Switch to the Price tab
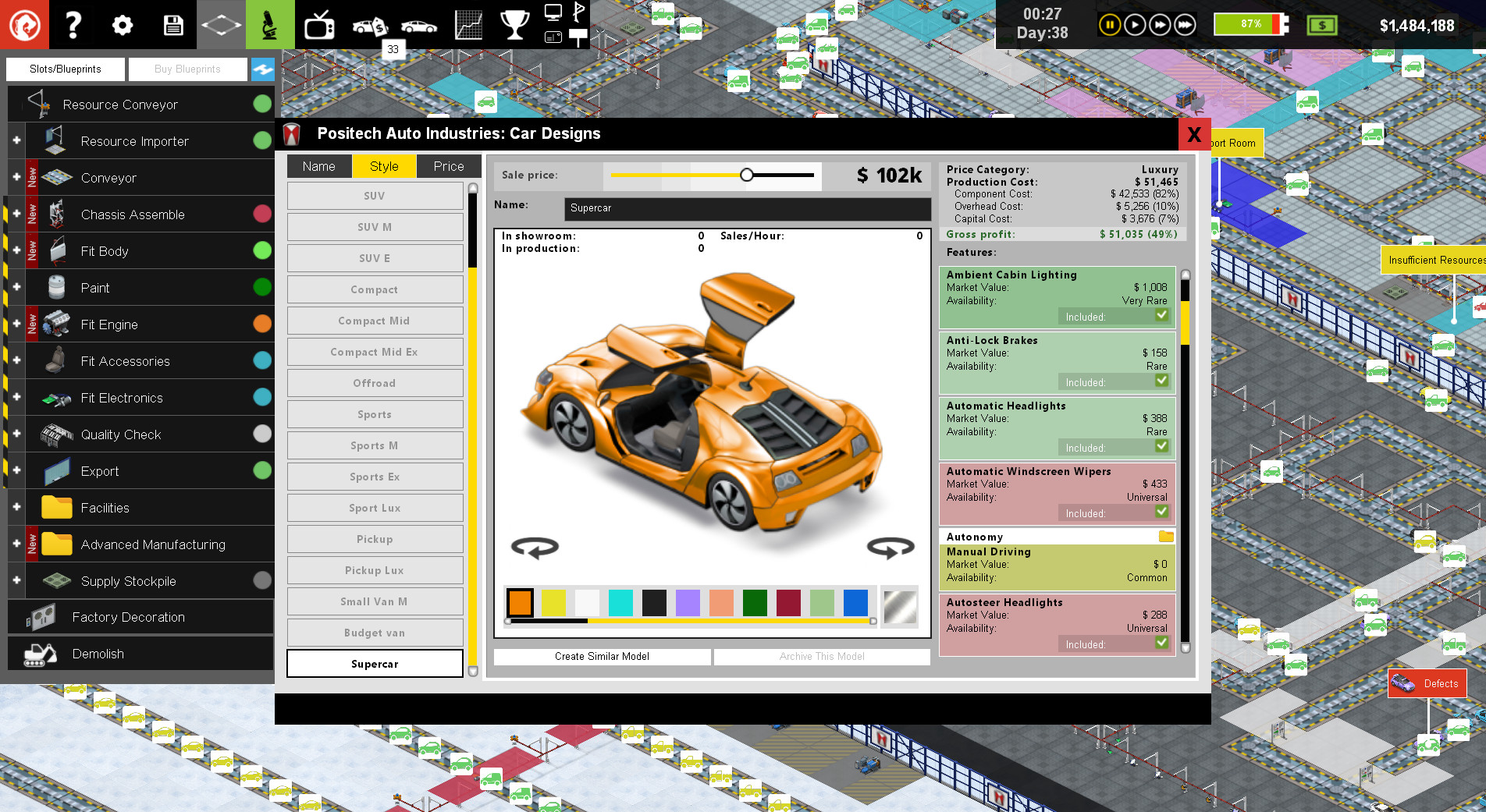 (448, 165)
